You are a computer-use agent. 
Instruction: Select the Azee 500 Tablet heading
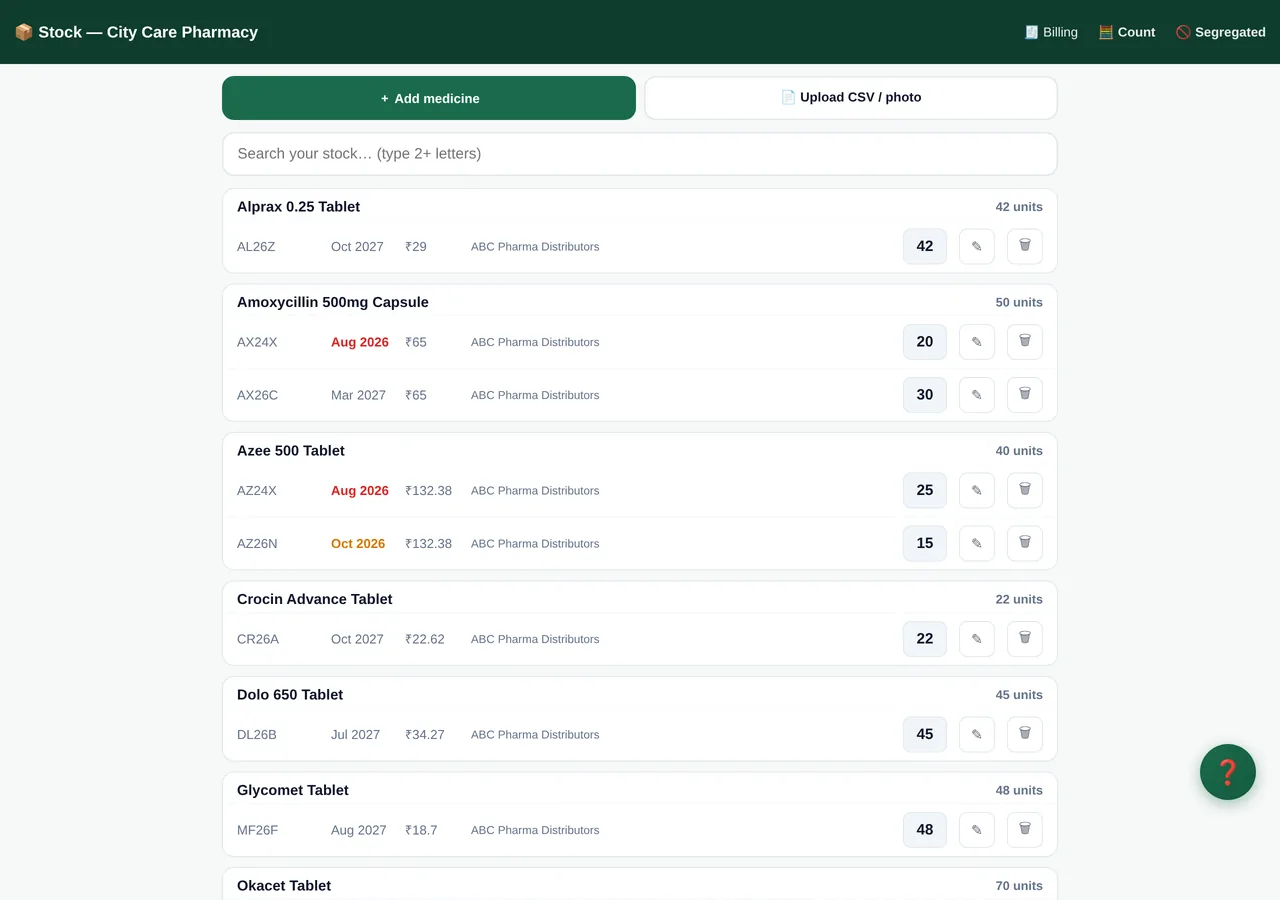point(291,451)
